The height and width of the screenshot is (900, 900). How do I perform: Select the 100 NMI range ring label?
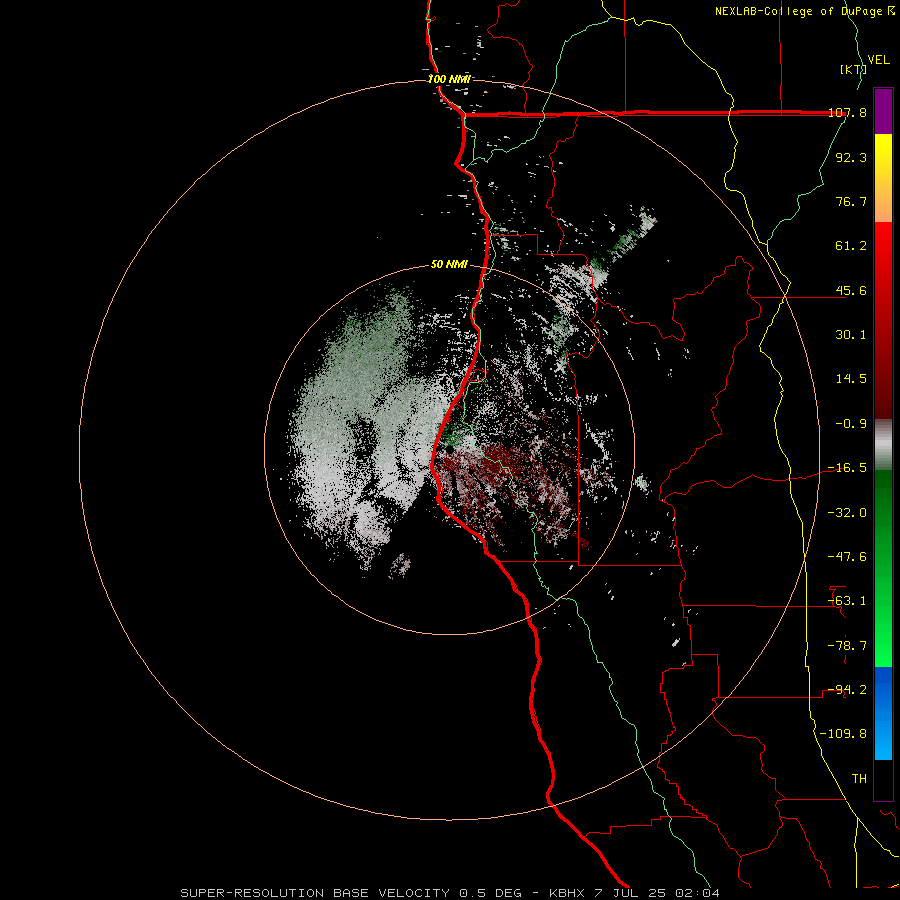449,79
